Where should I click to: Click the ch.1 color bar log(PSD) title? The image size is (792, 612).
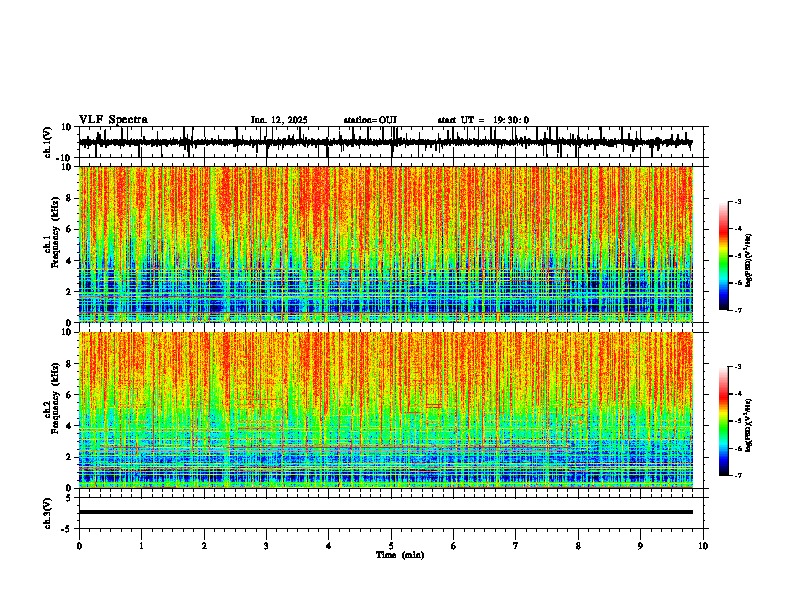(x=749, y=261)
